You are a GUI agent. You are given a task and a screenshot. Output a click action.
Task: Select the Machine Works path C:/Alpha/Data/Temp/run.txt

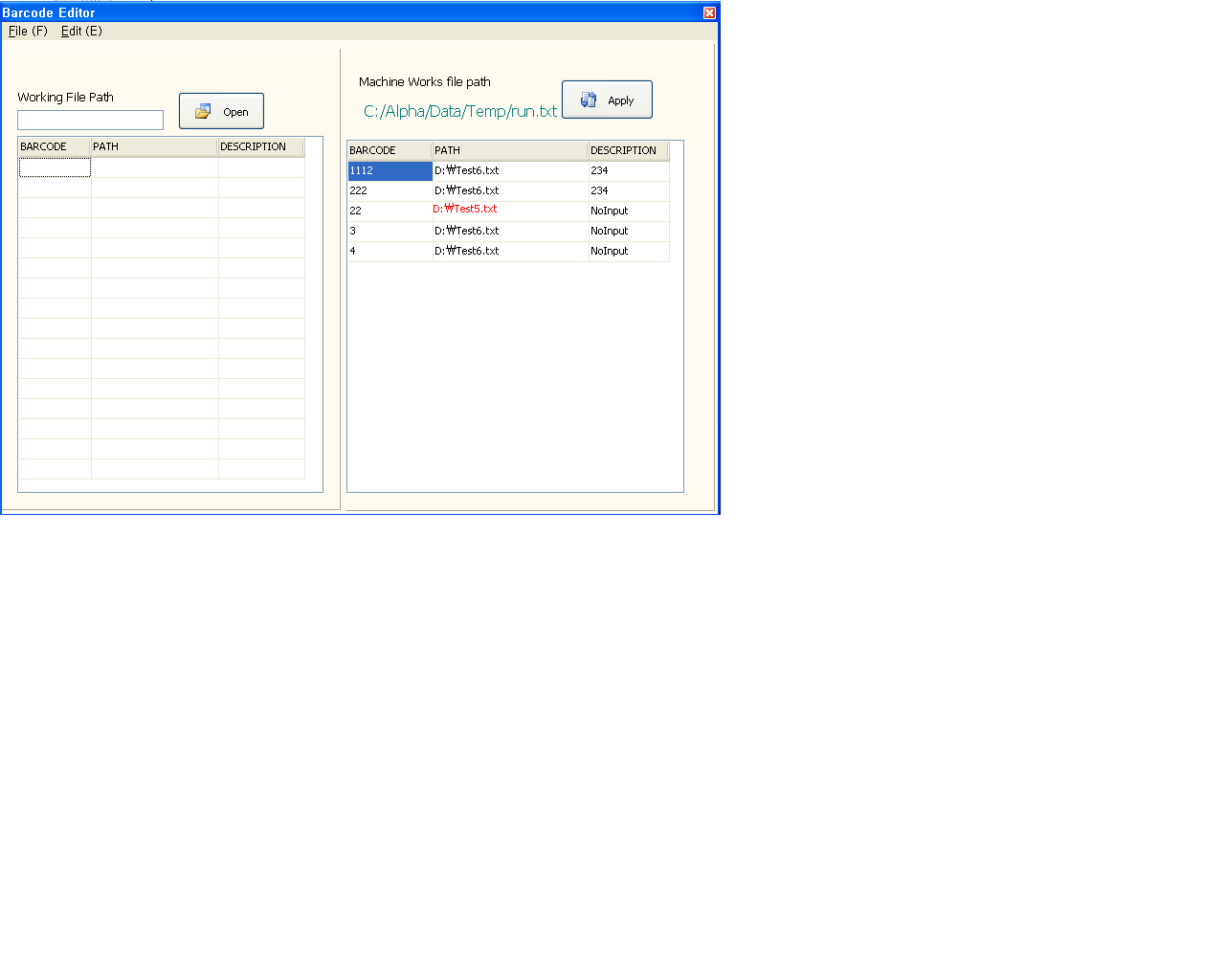459,111
